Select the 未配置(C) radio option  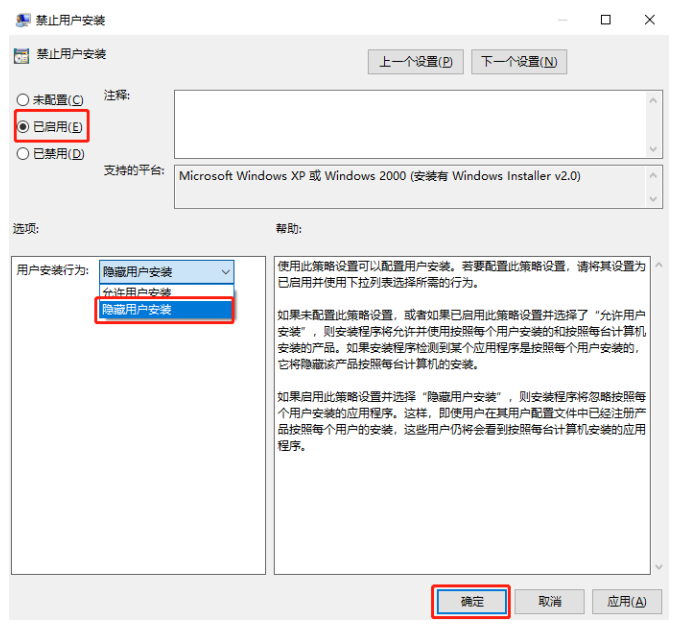point(50,100)
